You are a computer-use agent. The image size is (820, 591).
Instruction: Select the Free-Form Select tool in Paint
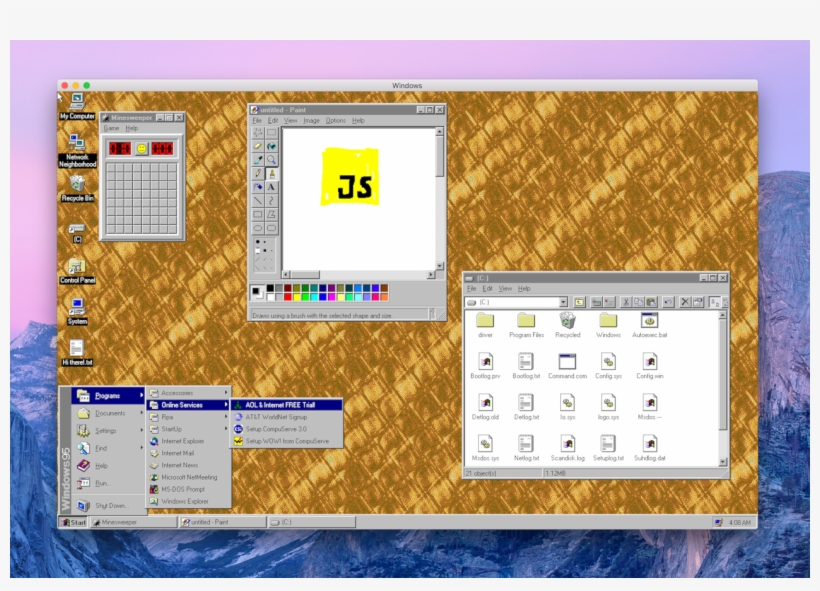(258, 132)
